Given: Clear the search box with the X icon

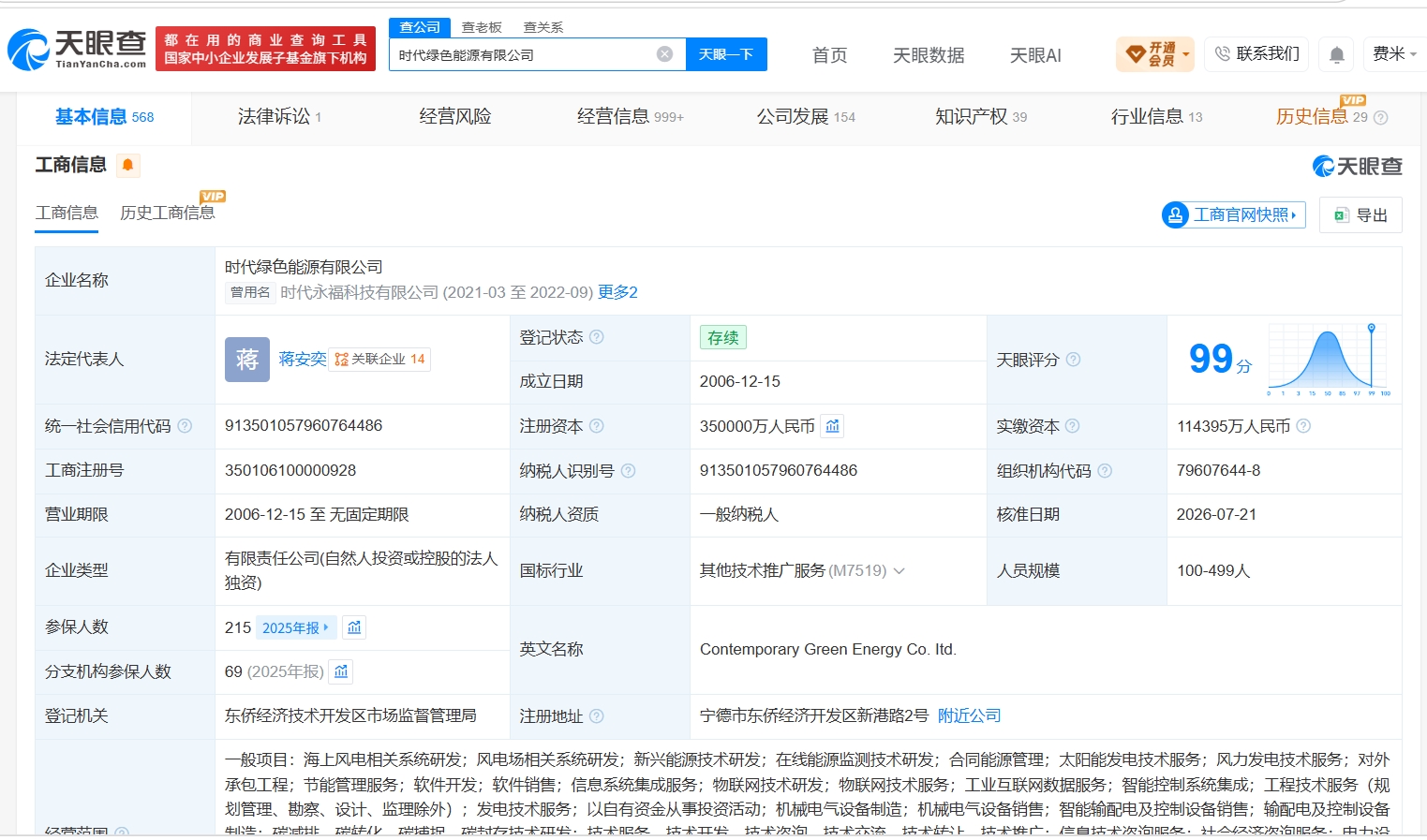Looking at the screenshot, I should 664,54.
